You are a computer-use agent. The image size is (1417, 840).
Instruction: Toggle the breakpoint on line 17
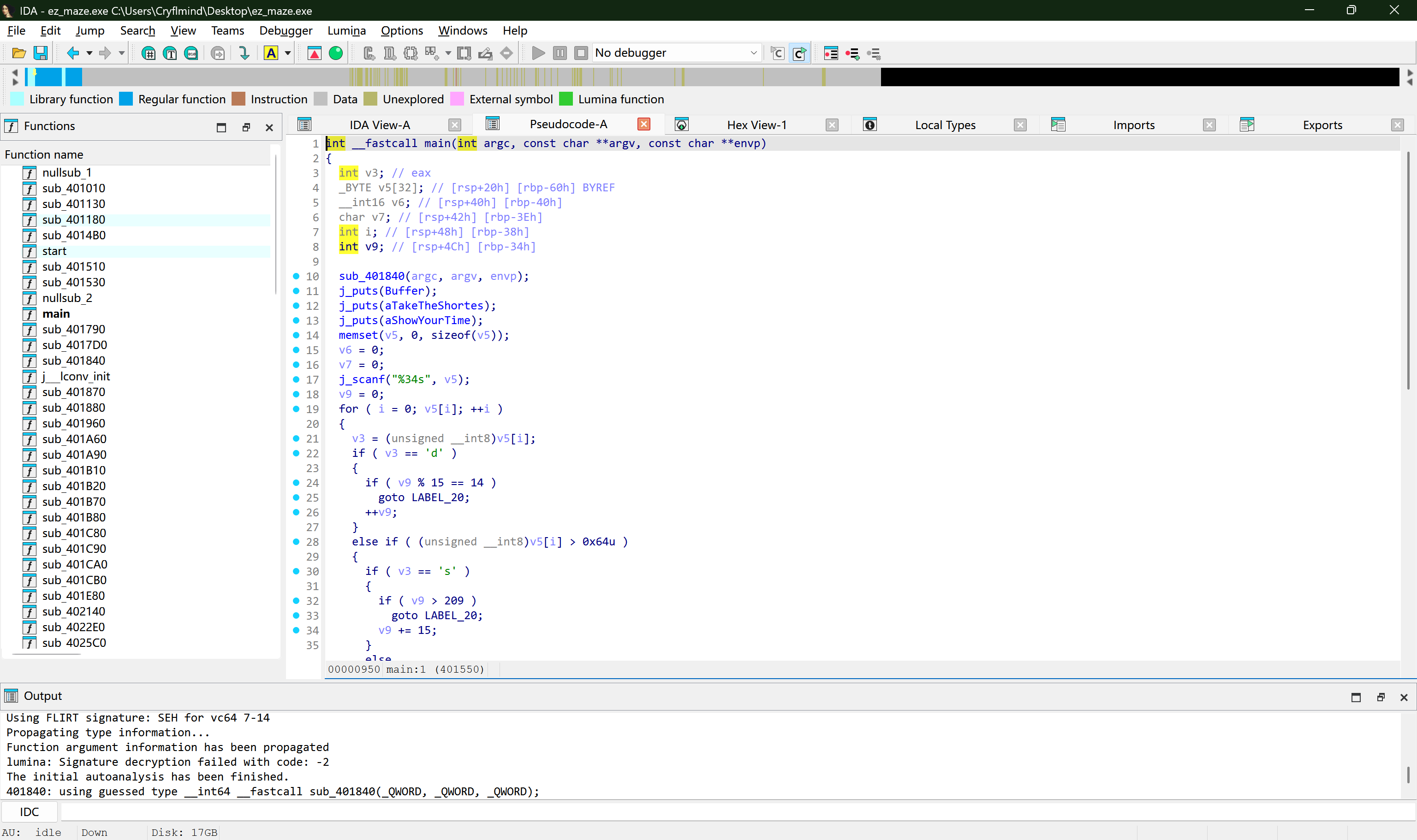point(297,380)
